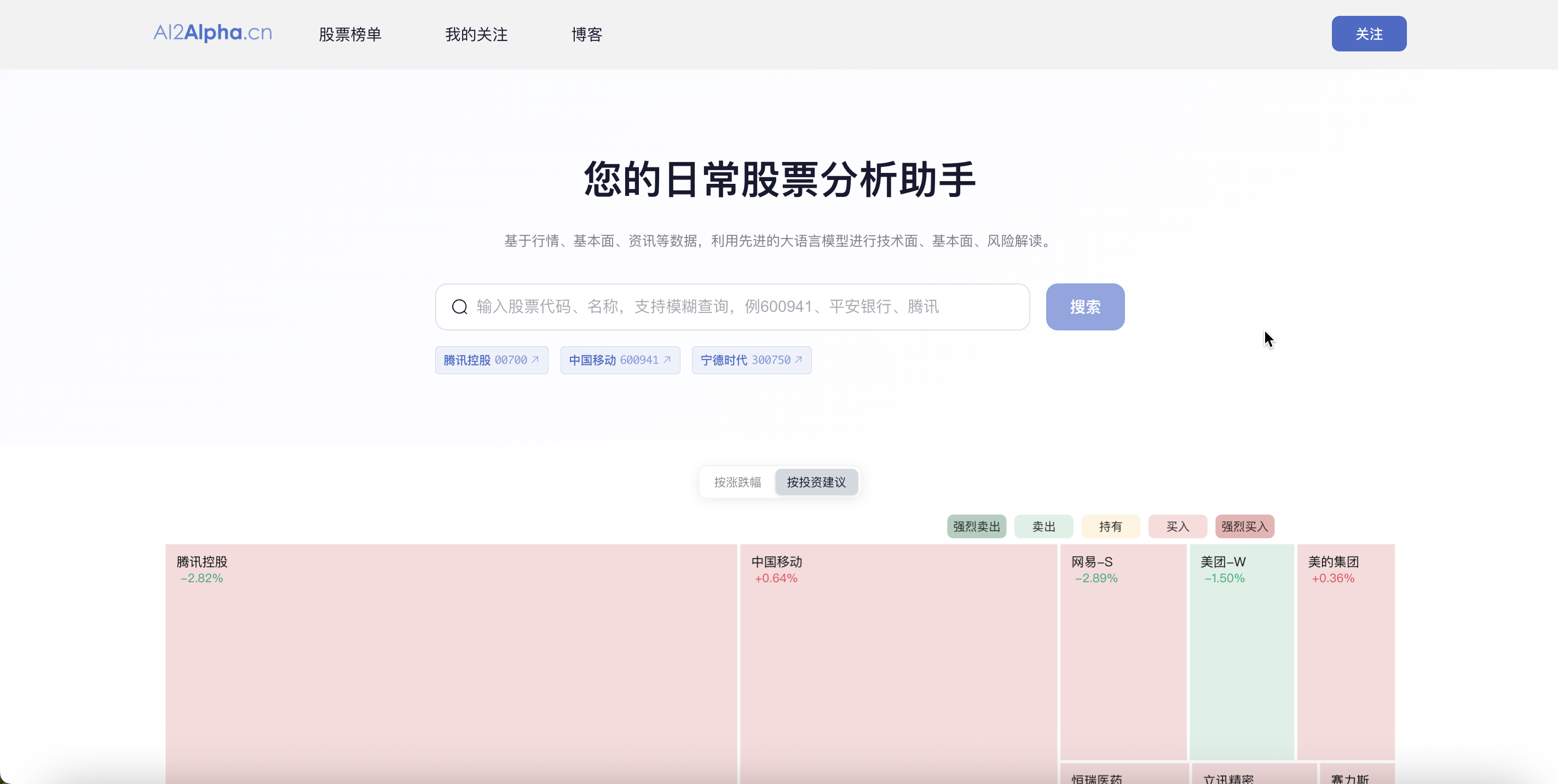The width and height of the screenshot is (1558, 784).
Task: Click the blue 关注 button
Action: (x=1369, y=34)
